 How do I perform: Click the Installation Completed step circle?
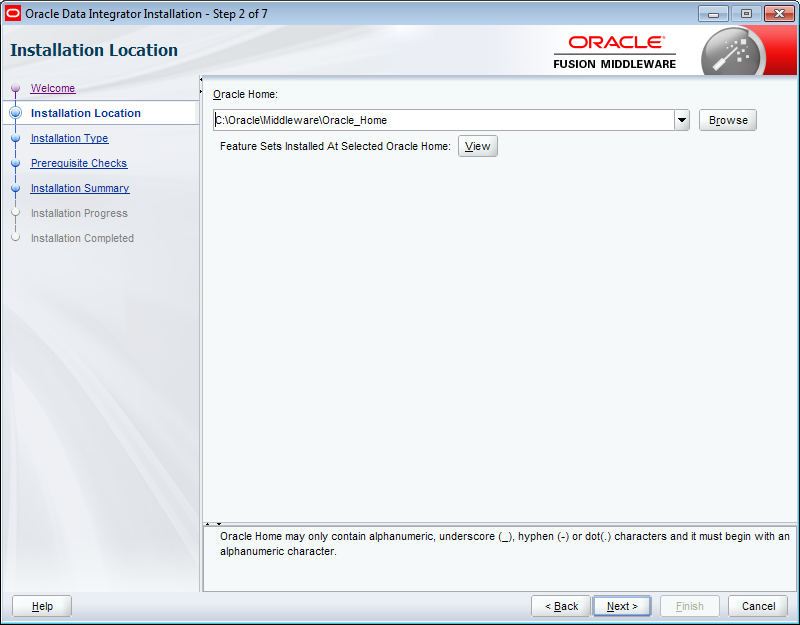[x=14, y=238]
